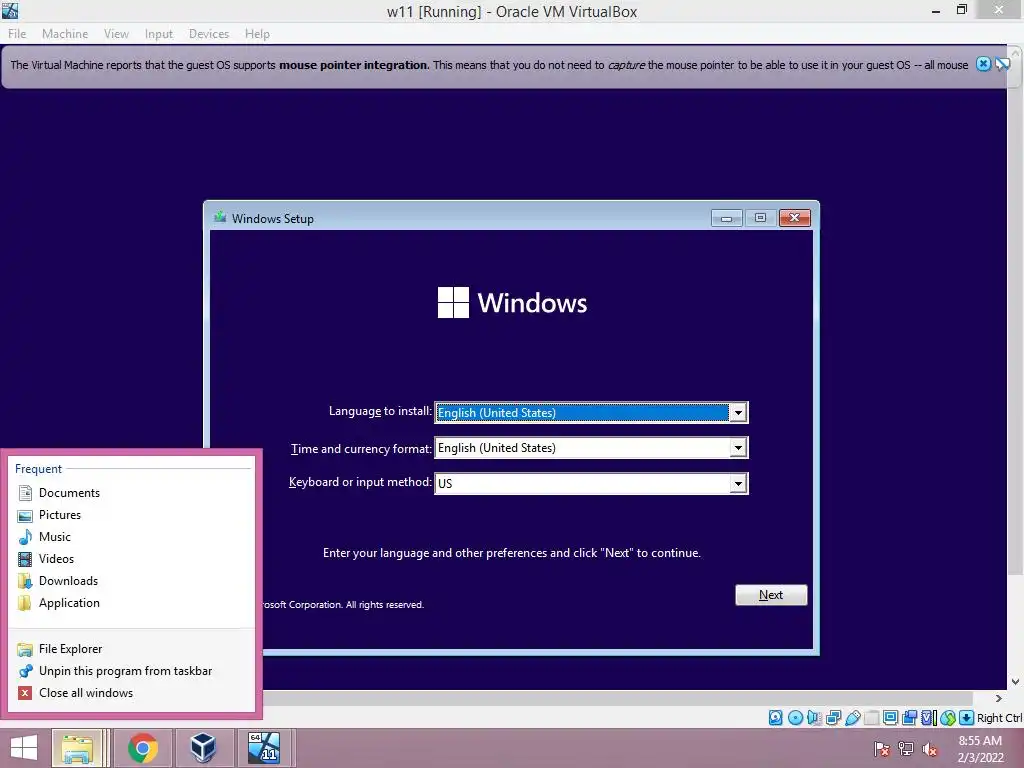Launch File Explorer from the jump list
This screenshot has width=1024, height=768.
pos(130,649)
